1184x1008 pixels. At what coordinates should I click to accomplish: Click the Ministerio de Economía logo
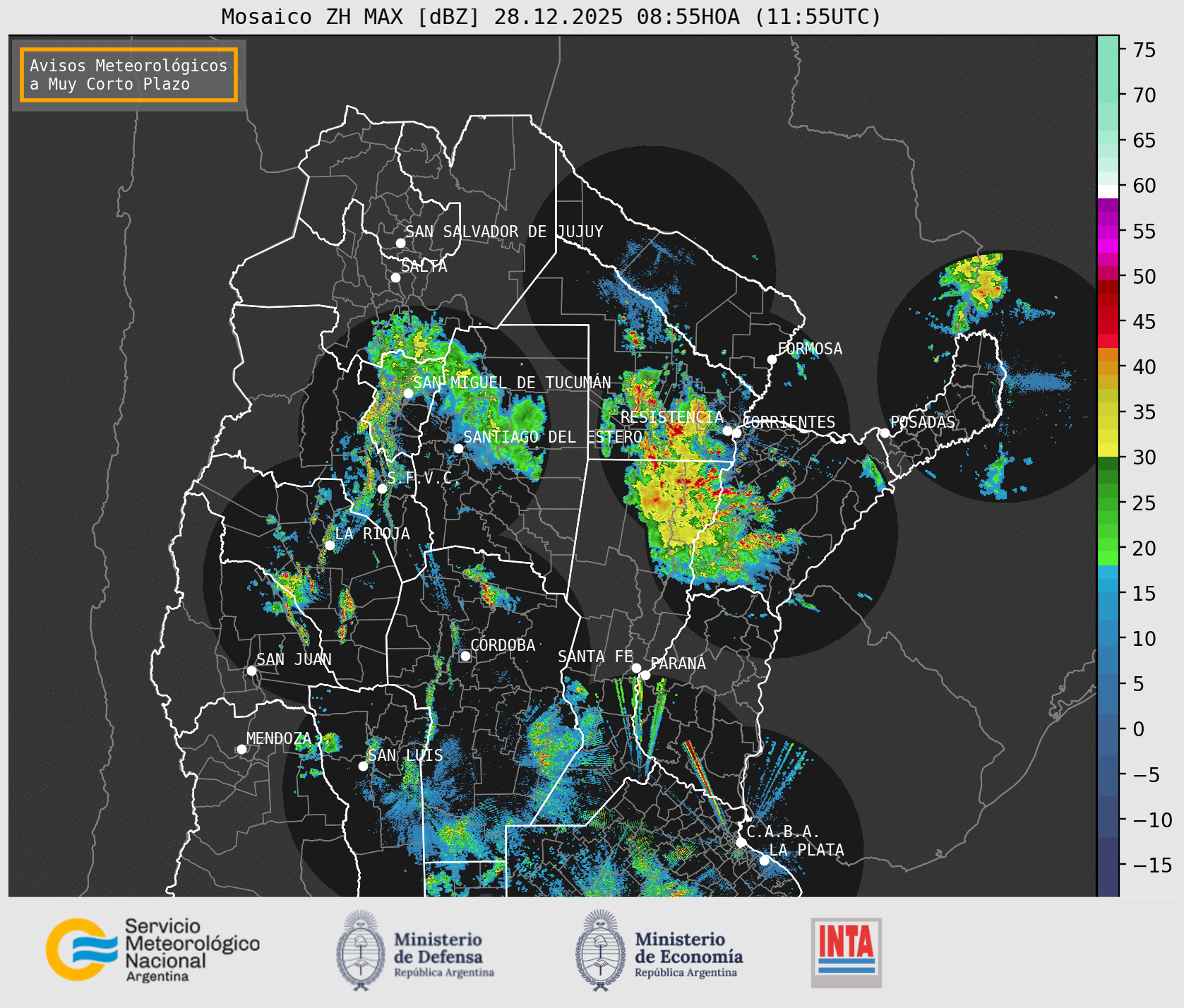tap(659, 950)
